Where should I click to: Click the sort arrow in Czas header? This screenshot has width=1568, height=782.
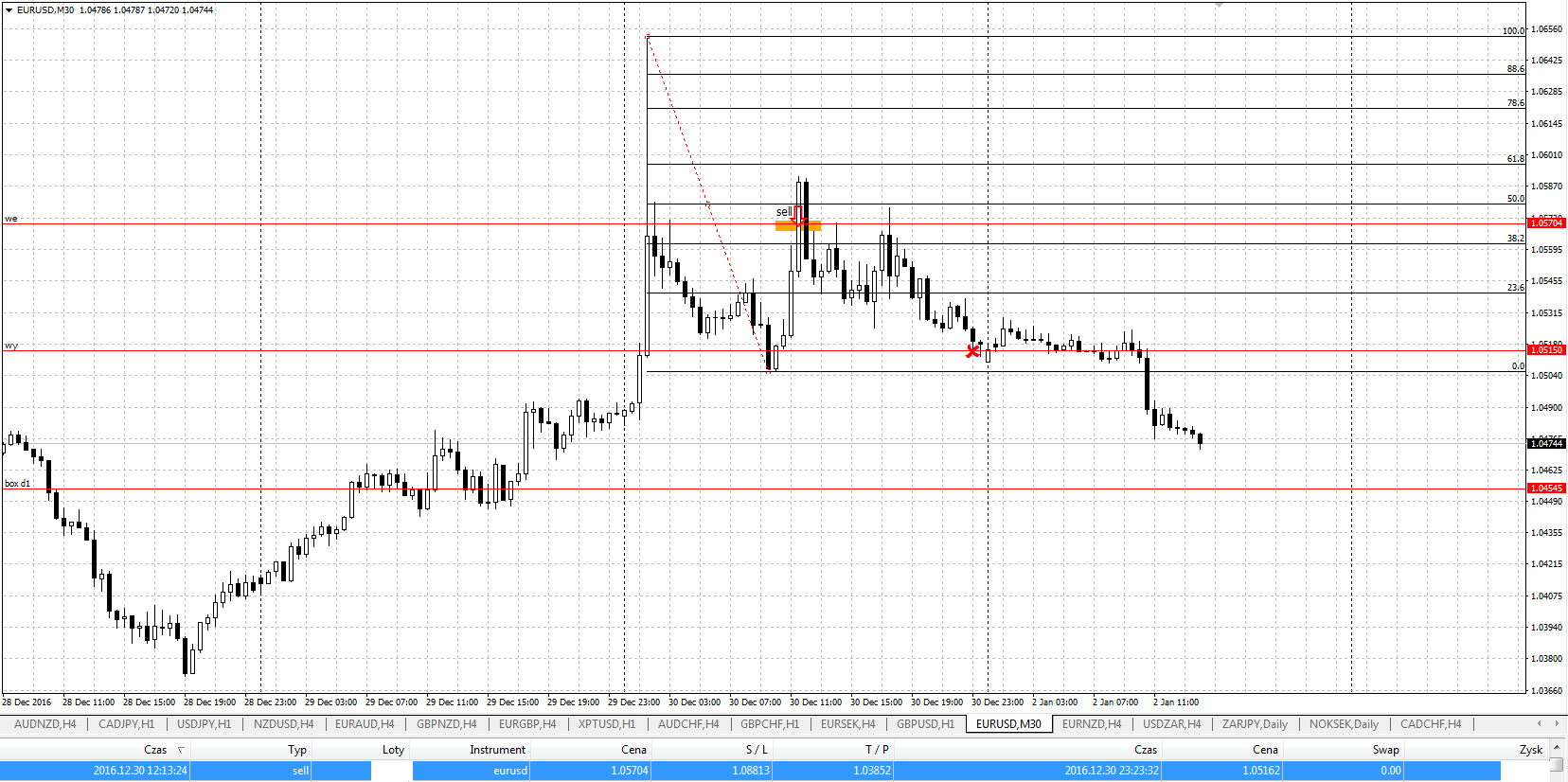[181, 750]
